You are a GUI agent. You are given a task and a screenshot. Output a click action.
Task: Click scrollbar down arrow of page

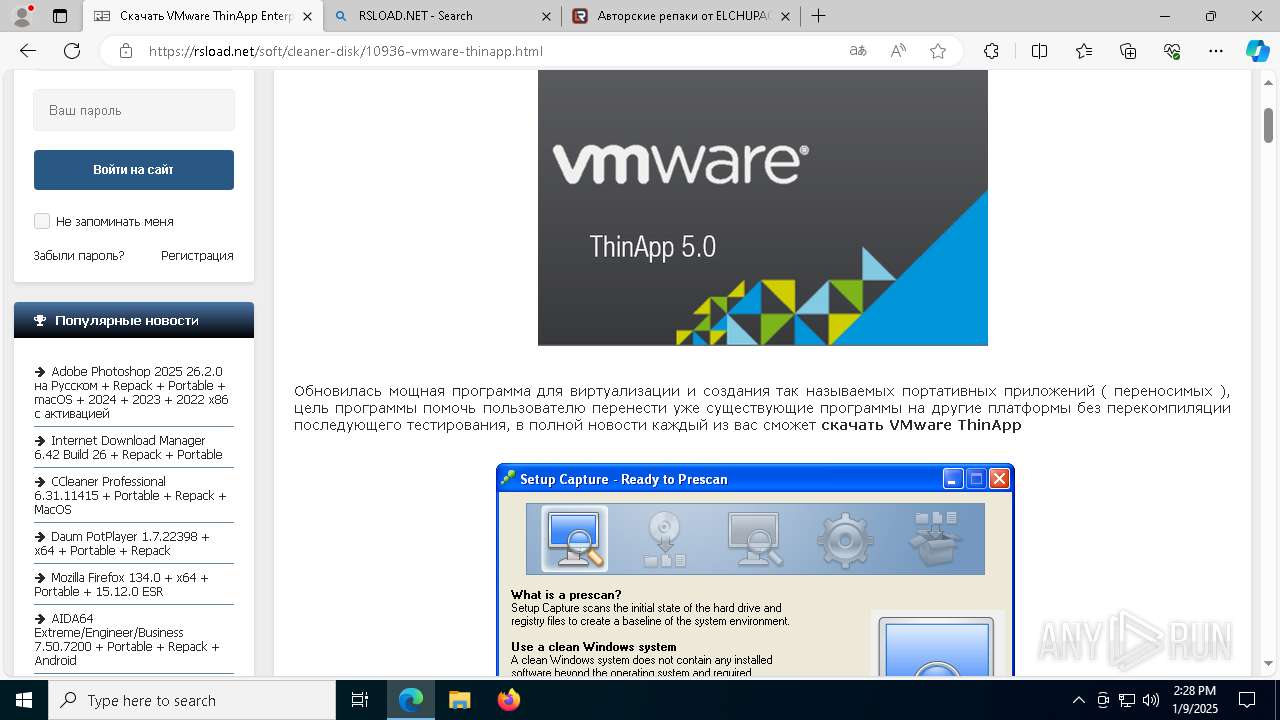point(1268,663)
